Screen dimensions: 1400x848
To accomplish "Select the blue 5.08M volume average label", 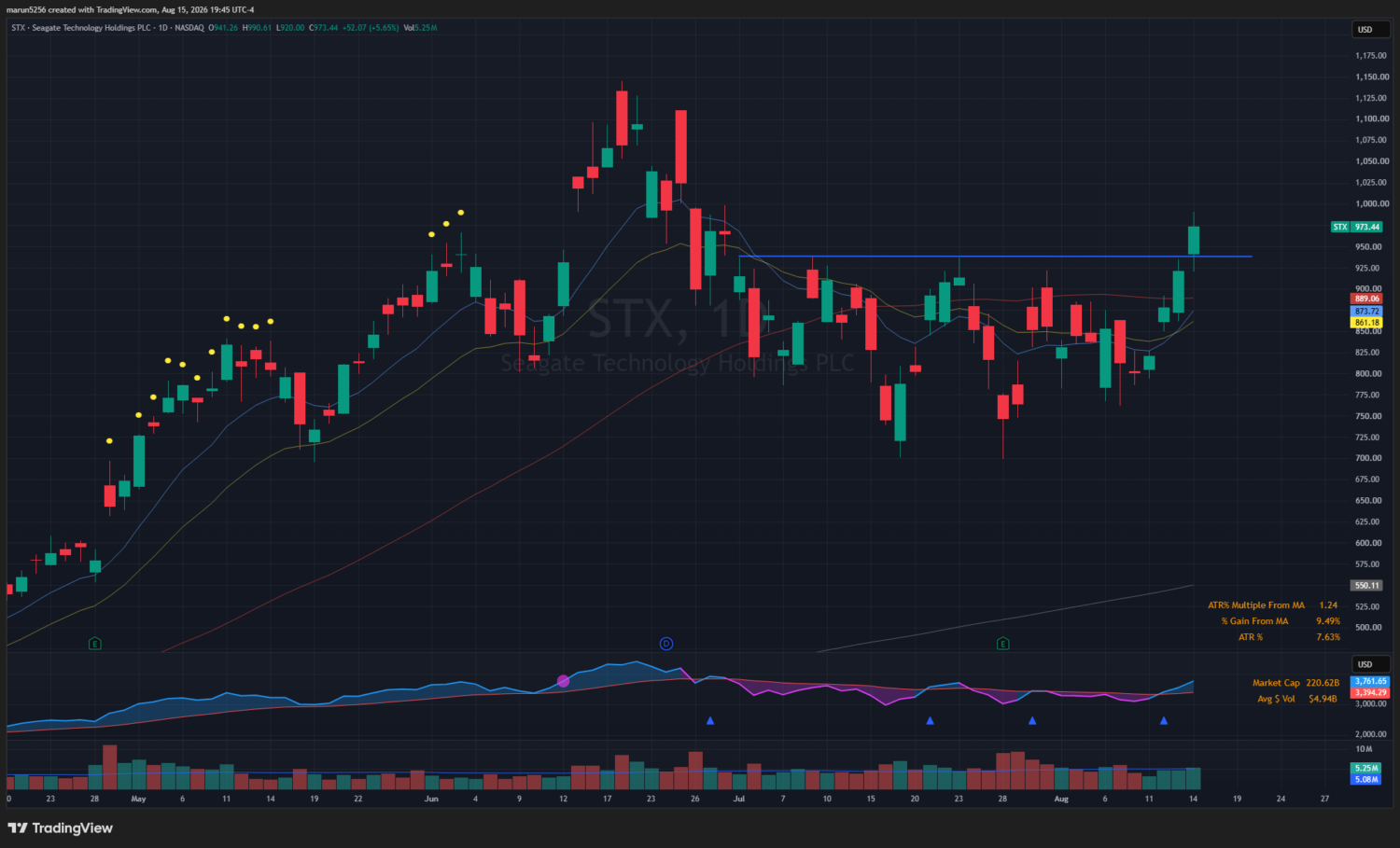I will (x=1365, y=780).
